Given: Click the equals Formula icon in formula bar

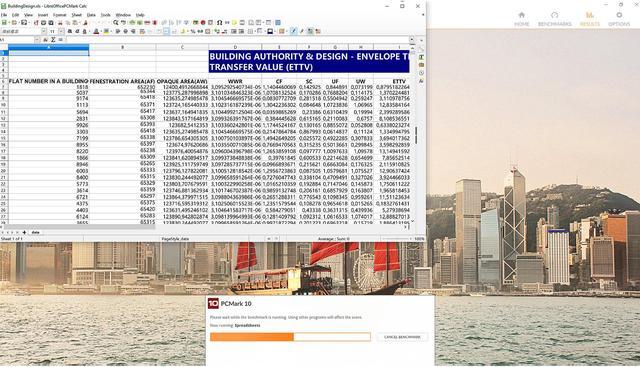Looking at the screenshot, I should 60,40.
